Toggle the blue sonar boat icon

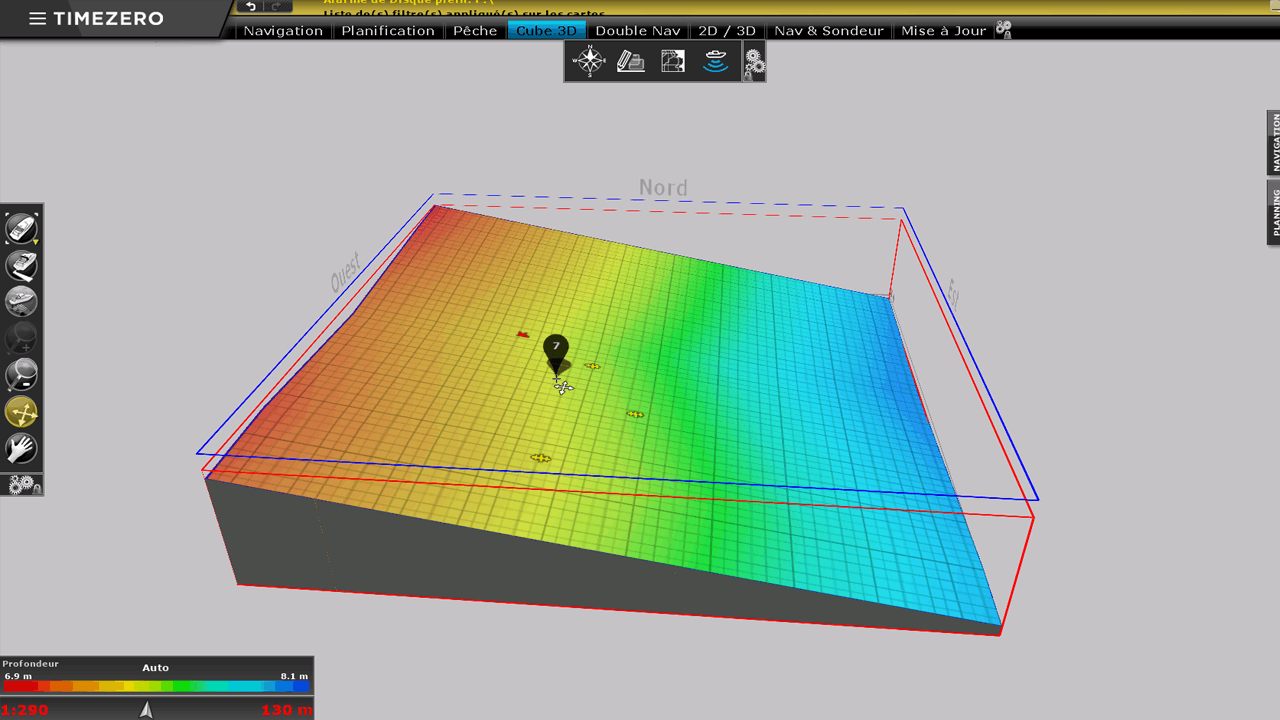point(715,62)
